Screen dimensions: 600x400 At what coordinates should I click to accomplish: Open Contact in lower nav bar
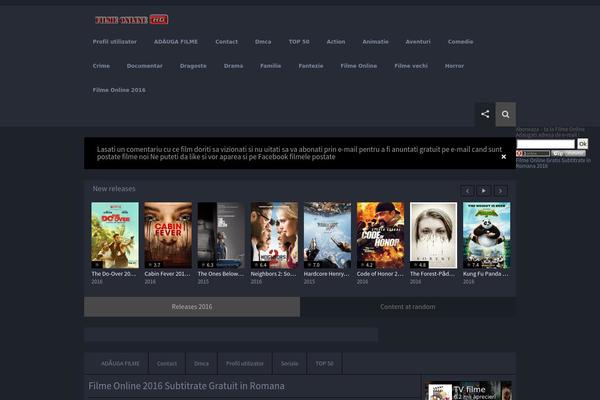[167, 363]
